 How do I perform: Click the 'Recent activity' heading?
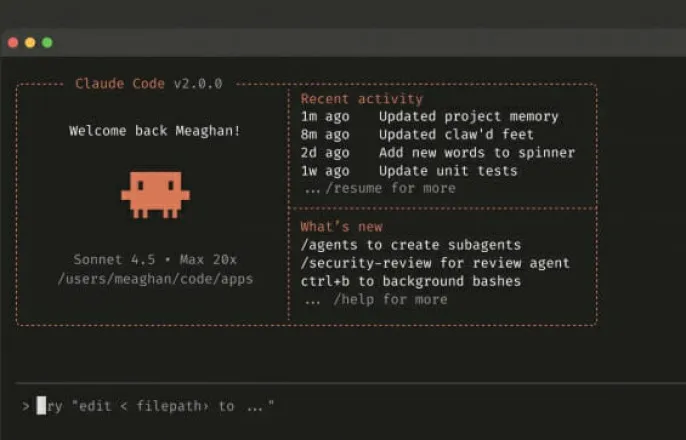tap(362, 99)
